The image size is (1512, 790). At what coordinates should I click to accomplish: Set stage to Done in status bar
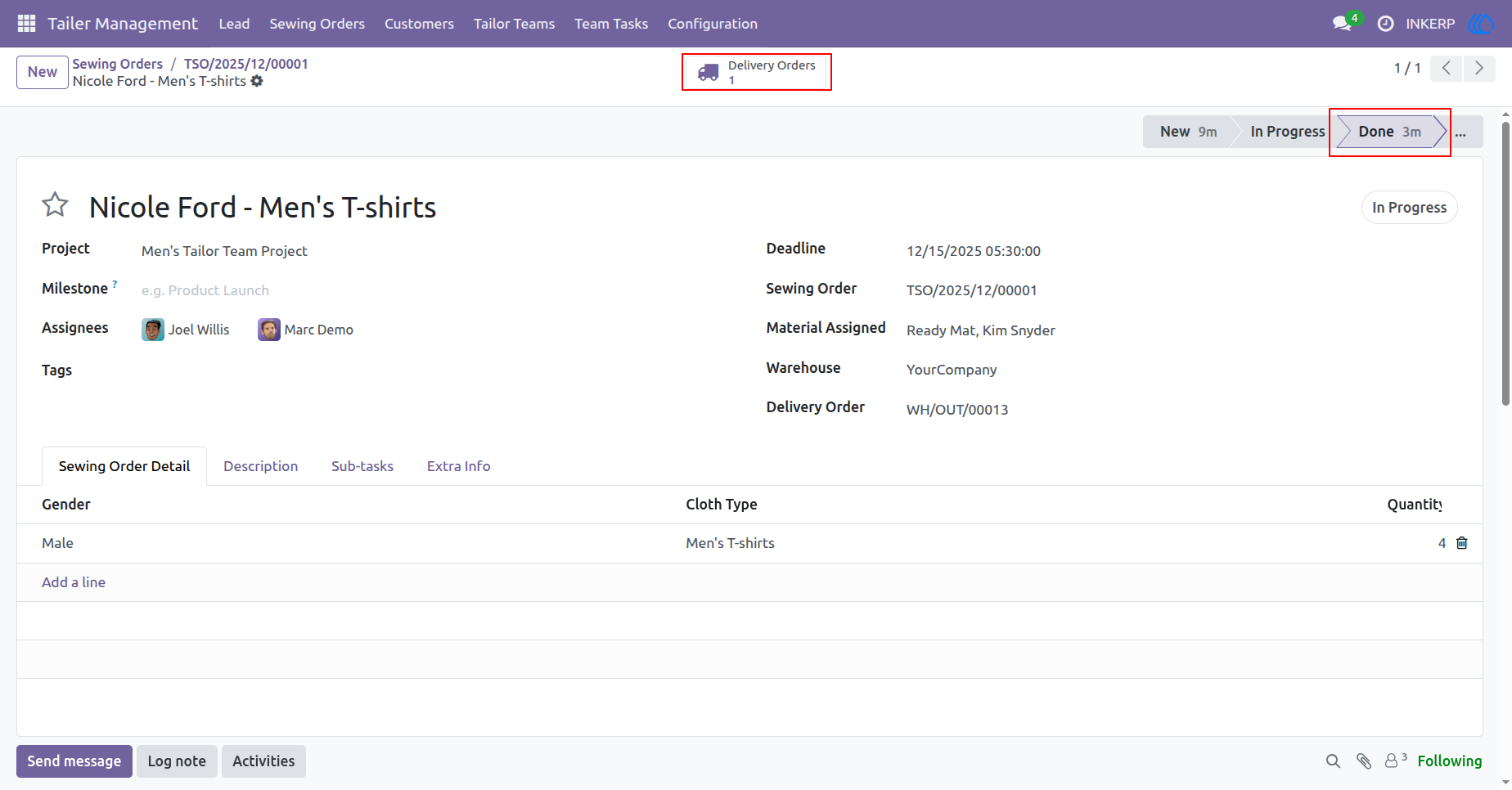click(x=1388, y=132)
